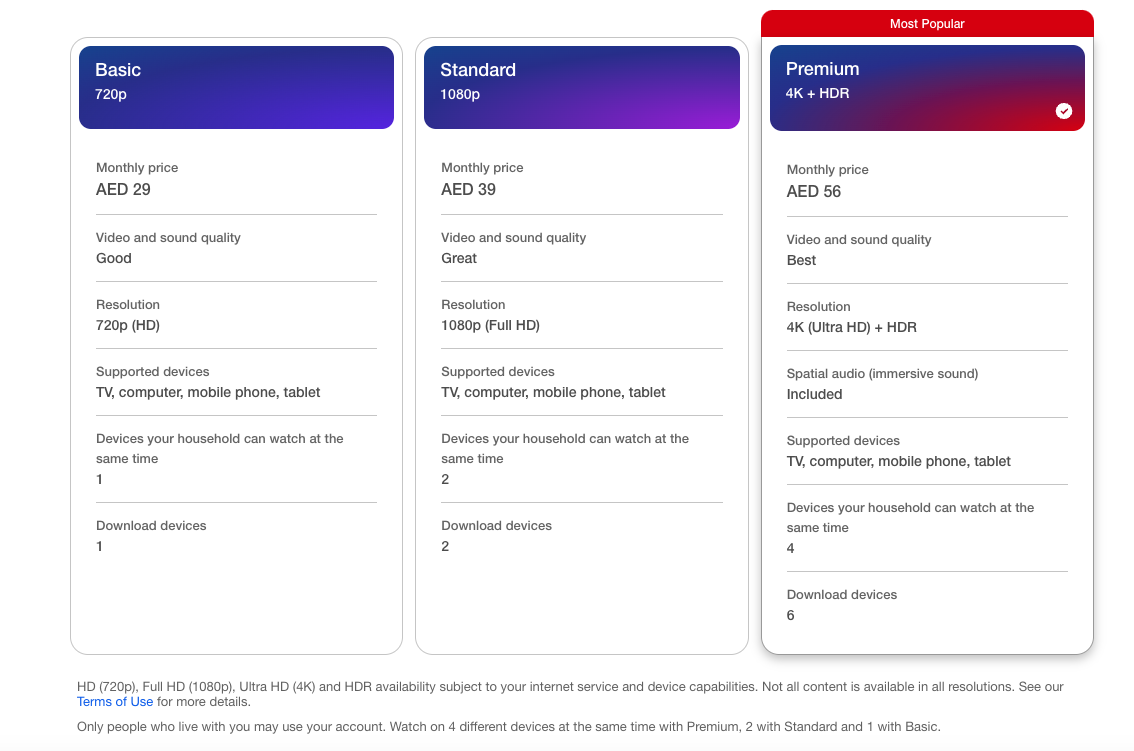Viewport: 1134px width, 751px height.
Task: Open the Terms of Use link
Action: (x=115, y=702)
